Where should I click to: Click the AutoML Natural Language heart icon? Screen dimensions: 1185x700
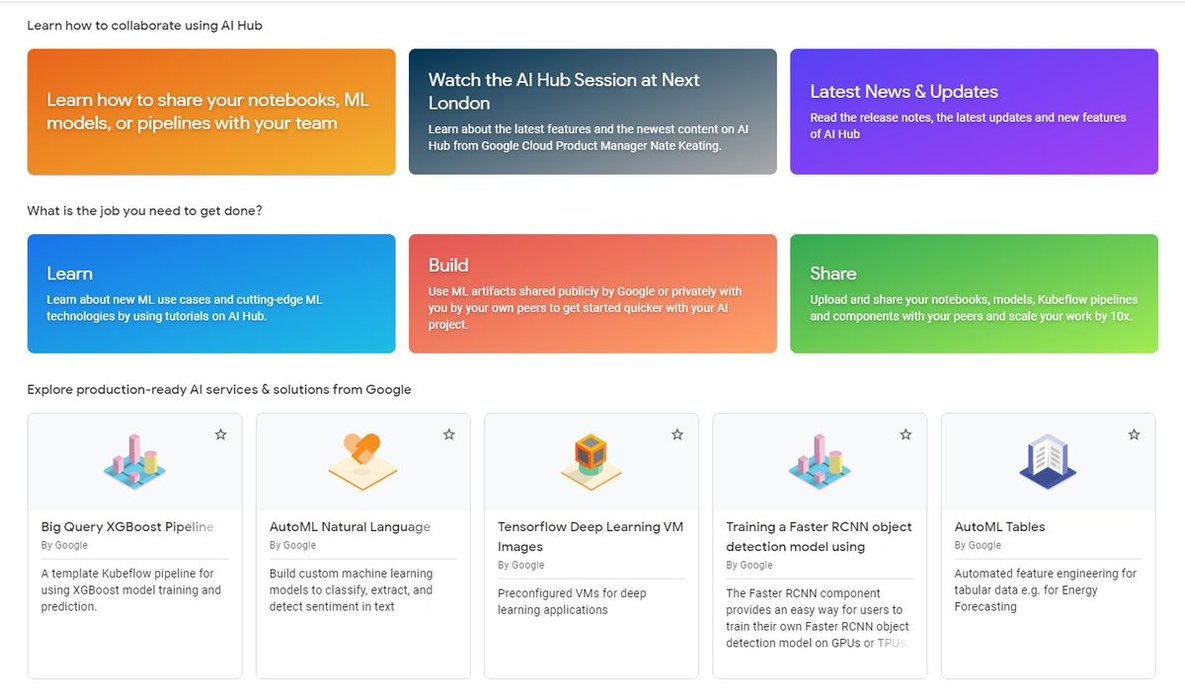(362, 461)
